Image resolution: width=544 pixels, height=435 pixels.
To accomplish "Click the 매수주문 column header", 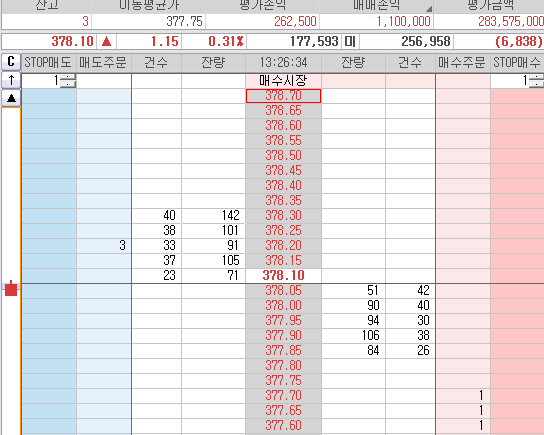I will pos(462,62).
